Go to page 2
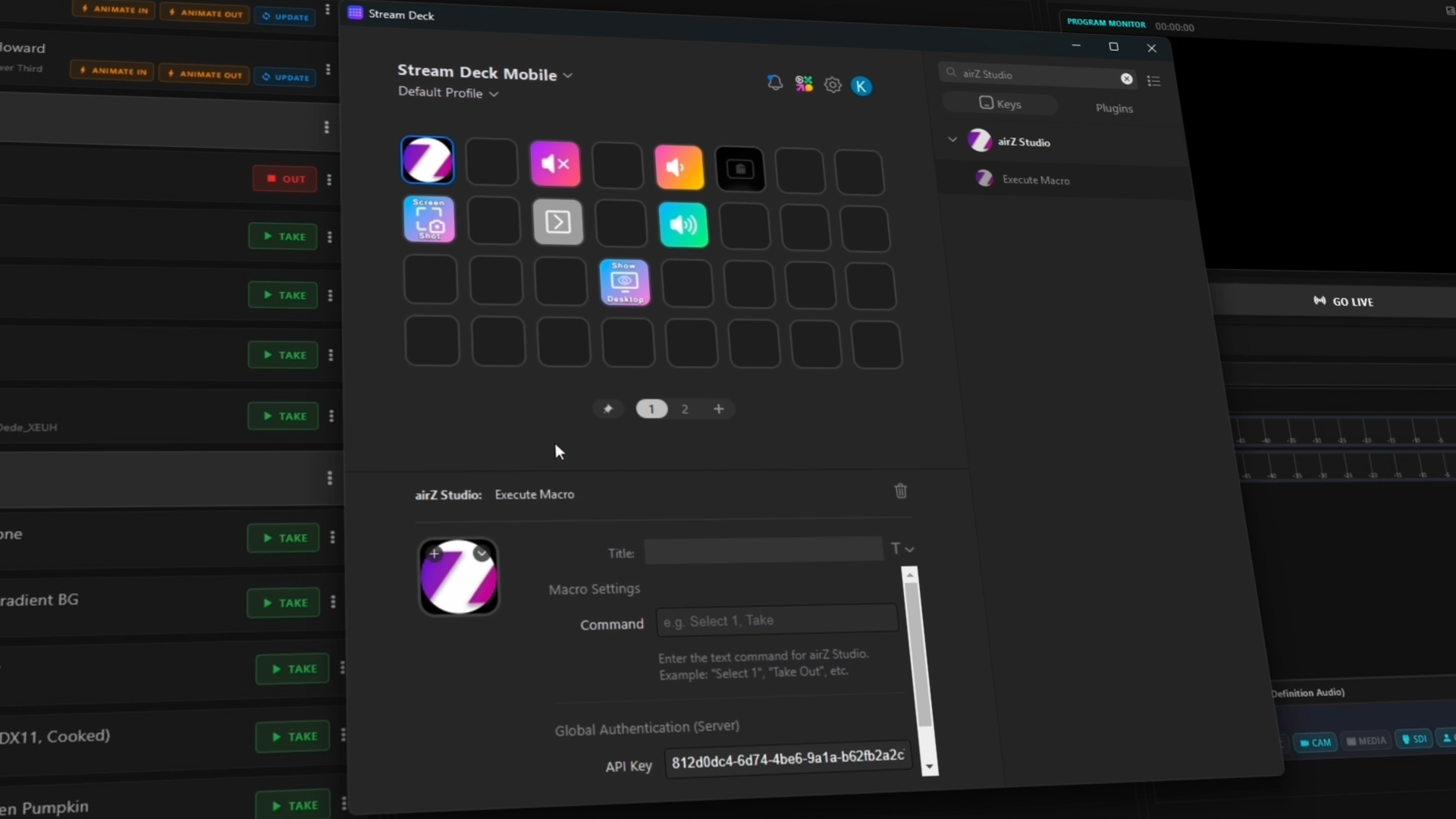 (685, 409)
